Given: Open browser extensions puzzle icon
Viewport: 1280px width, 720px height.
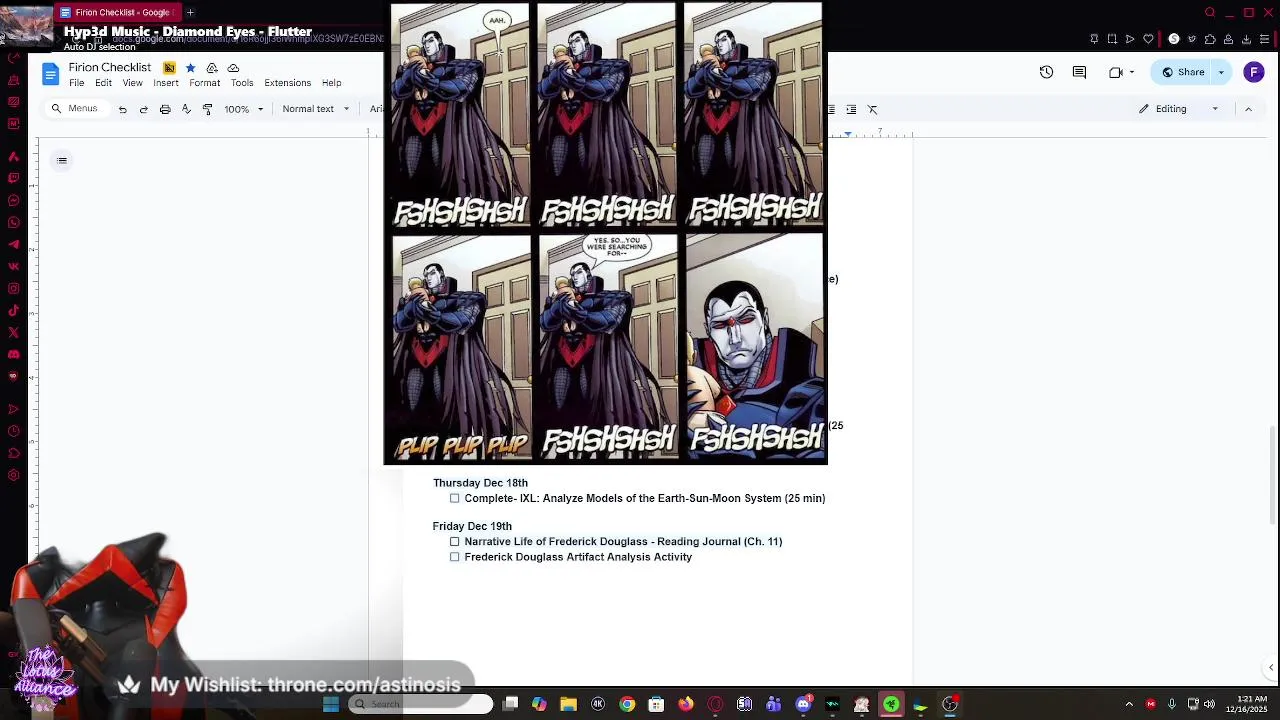Looking at the screenshot, I should pyautogui.click(x=1210, y=39).
